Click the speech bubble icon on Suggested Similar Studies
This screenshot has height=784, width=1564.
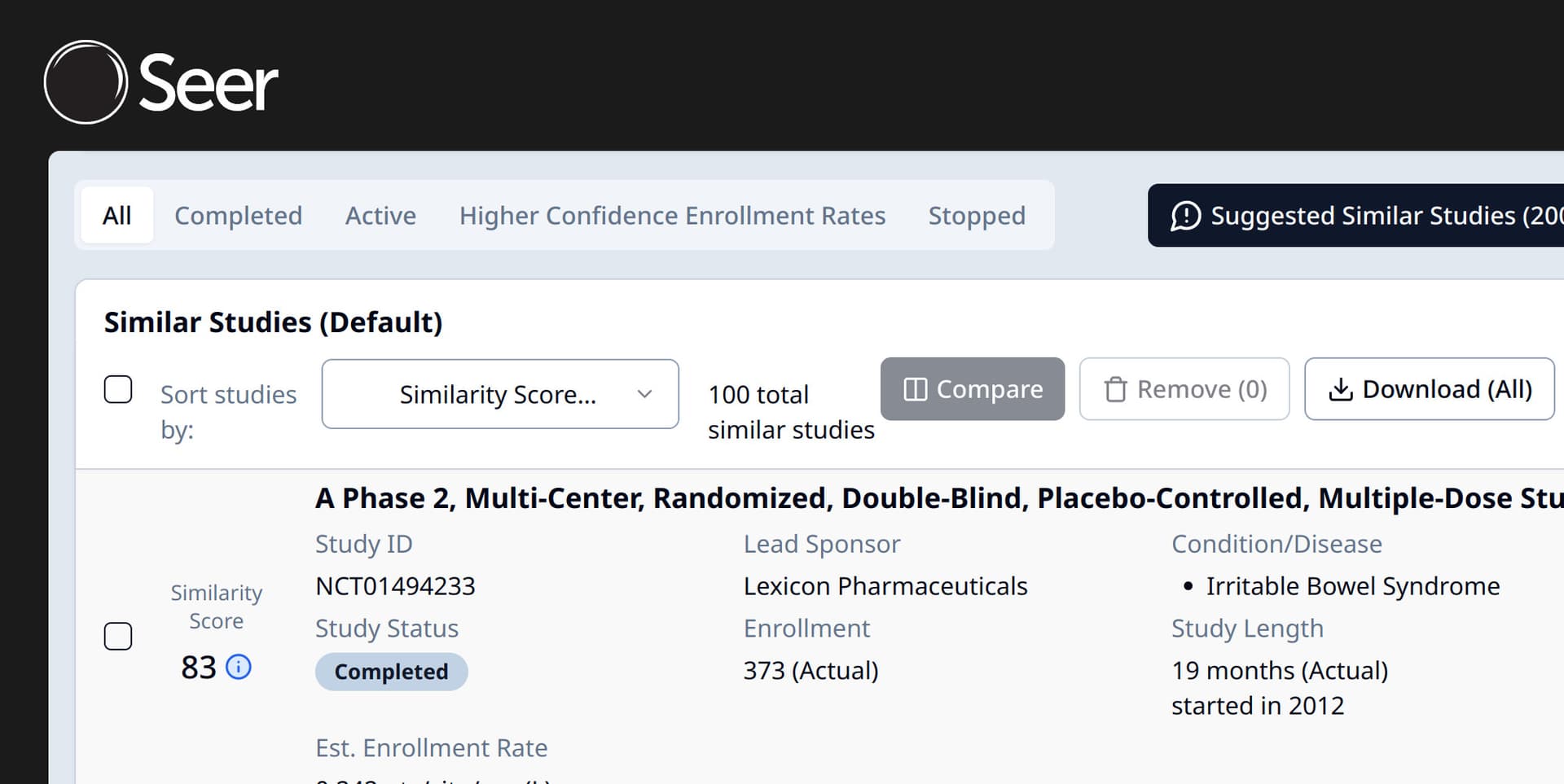click(x=1186, y=215)
